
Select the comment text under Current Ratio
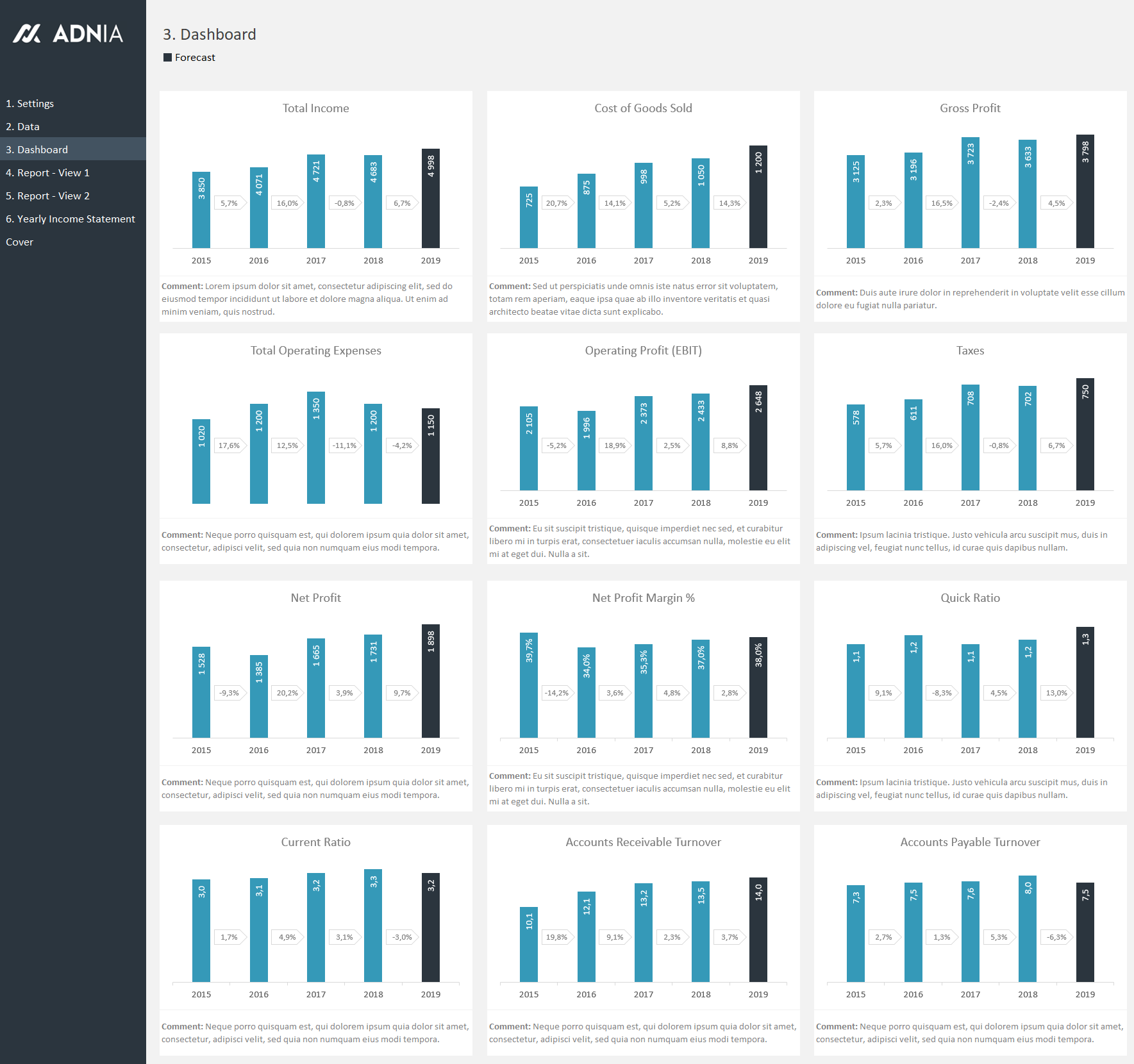point(315,1033)
